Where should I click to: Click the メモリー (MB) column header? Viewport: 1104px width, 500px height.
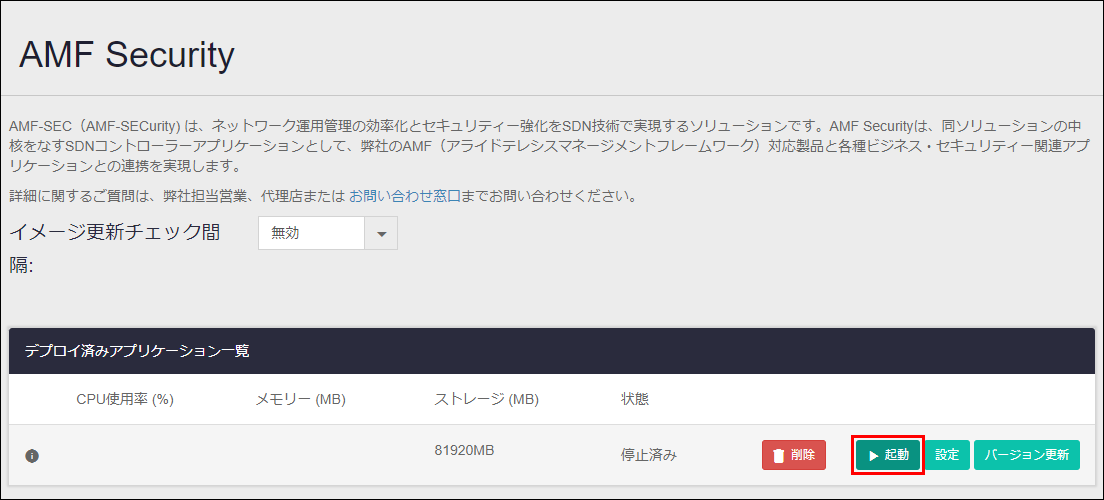click(x=300, y=399)
